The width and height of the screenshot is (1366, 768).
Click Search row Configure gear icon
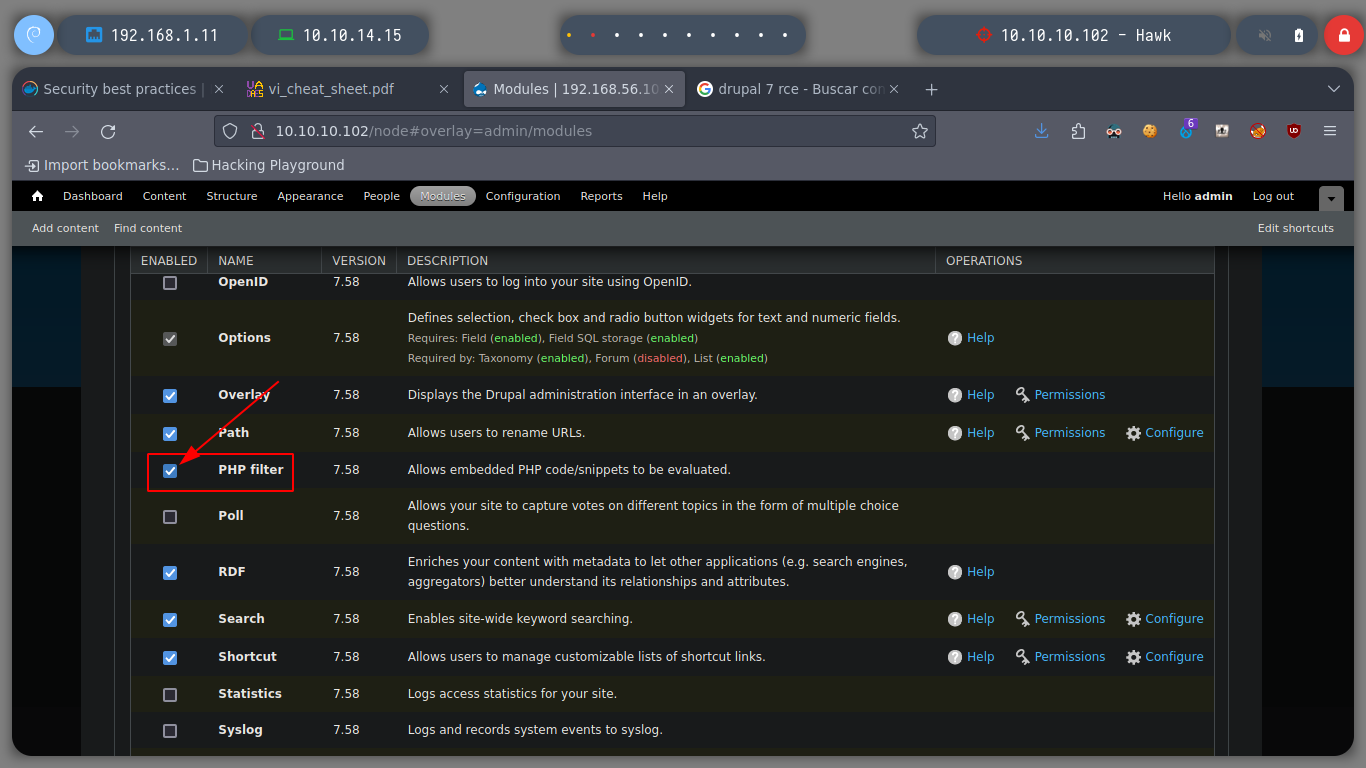point(1133,619)
